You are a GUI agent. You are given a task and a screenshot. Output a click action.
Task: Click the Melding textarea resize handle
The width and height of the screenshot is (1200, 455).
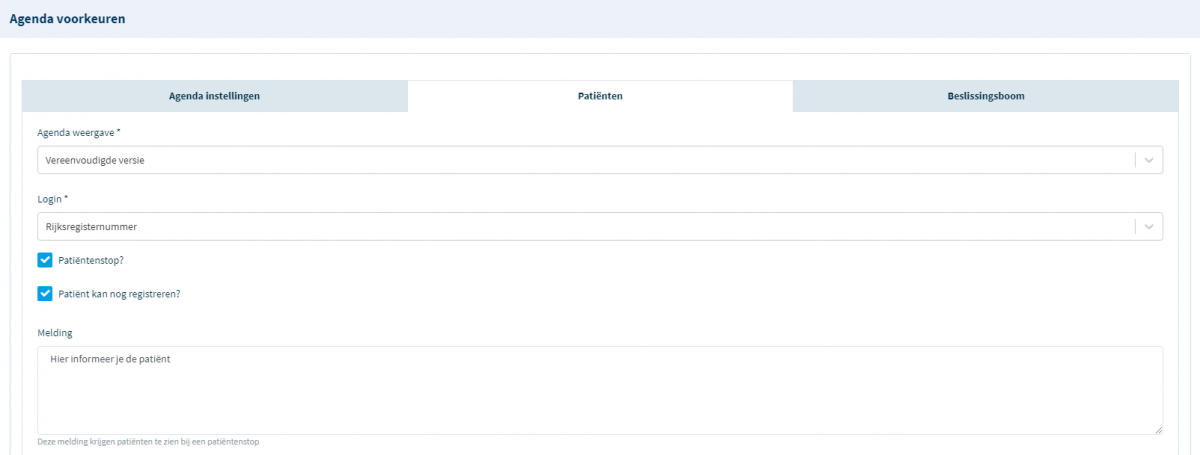(1157, 429)
